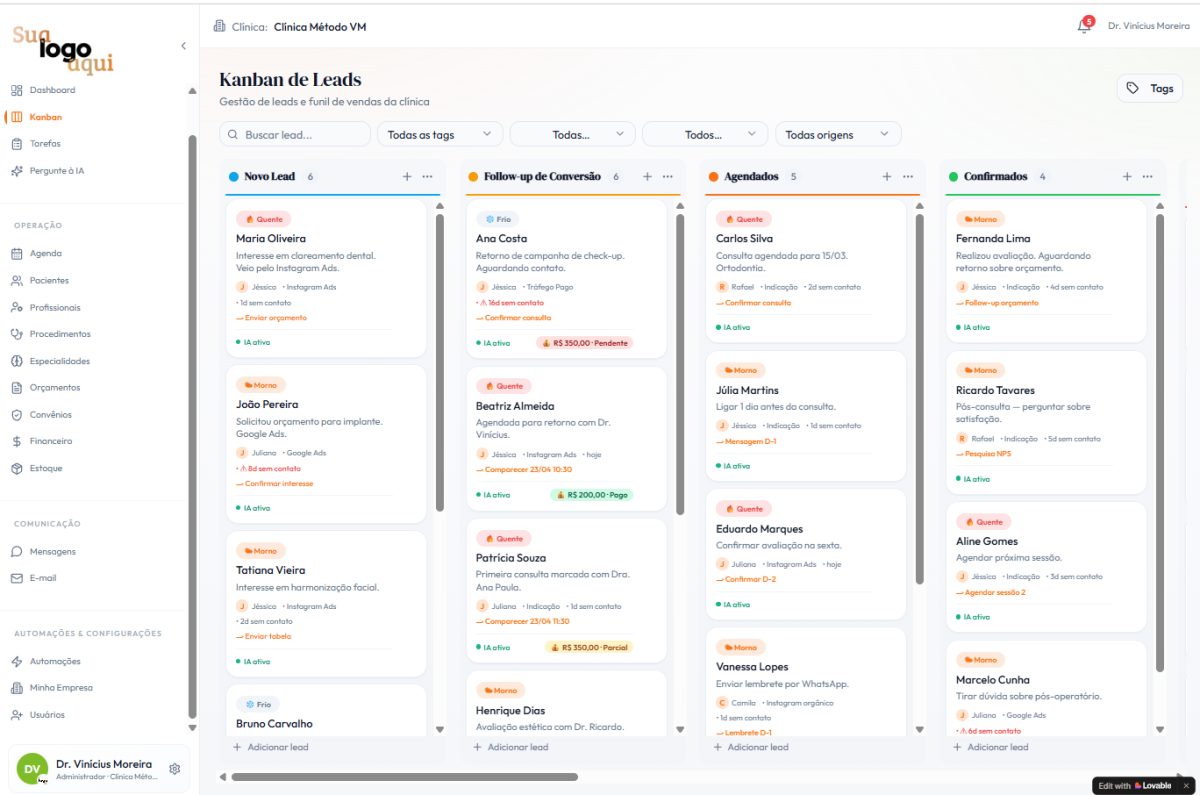Click the Tags button
The image size is (1200, 795).
click(1150, 88)
